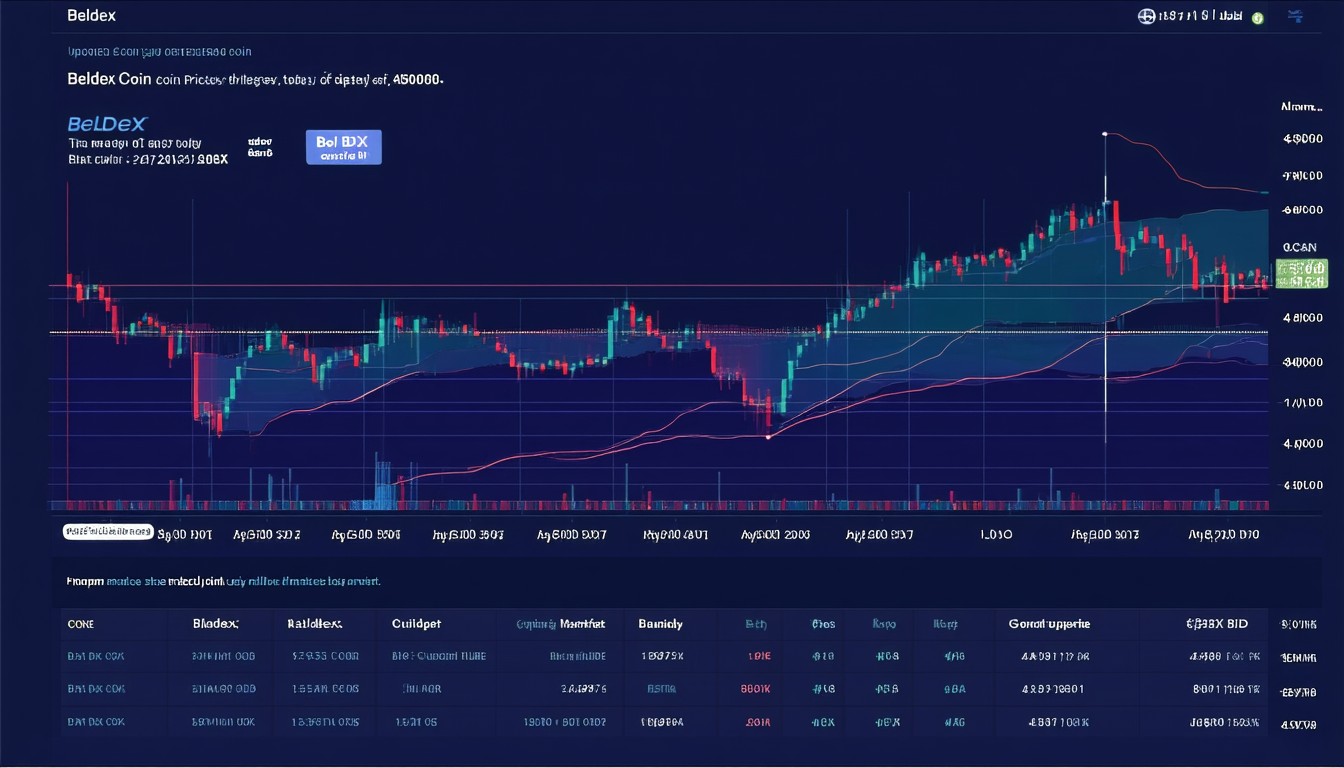Click the Gomol upperie column header
Viewport: 1344px width, 768px height.
pyautogui.click(x=1049, y=624)
